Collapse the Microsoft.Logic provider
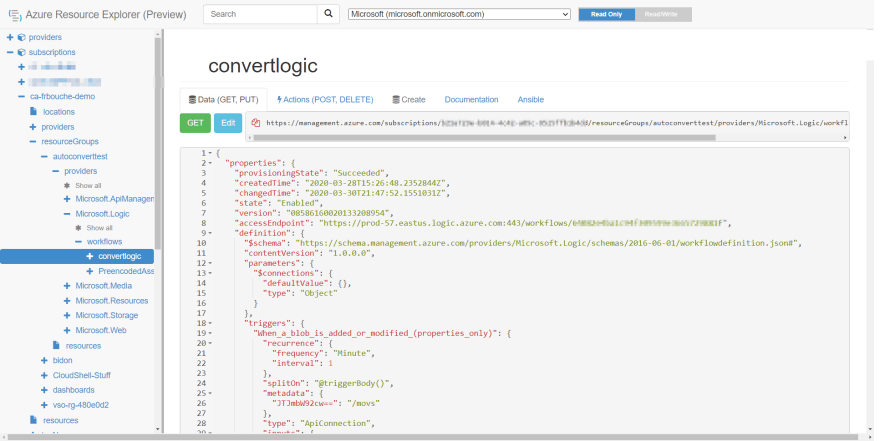880x441 pixels. tap(67, 214)
